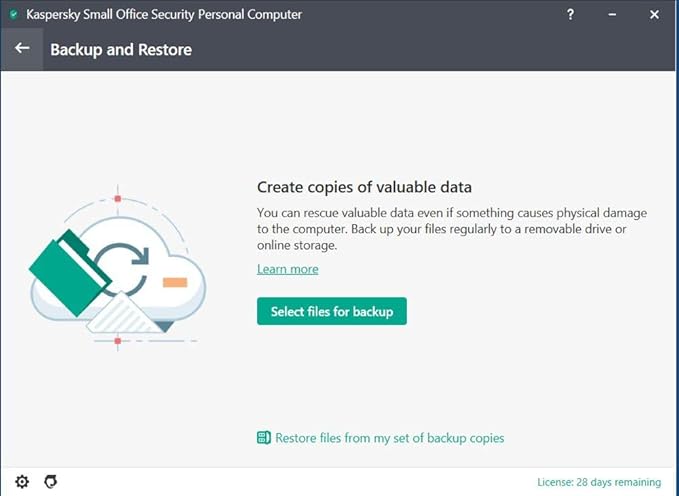Open settings with the gear icon
Image resolution: width=679 pixels, height=496 pixels.
22,482
